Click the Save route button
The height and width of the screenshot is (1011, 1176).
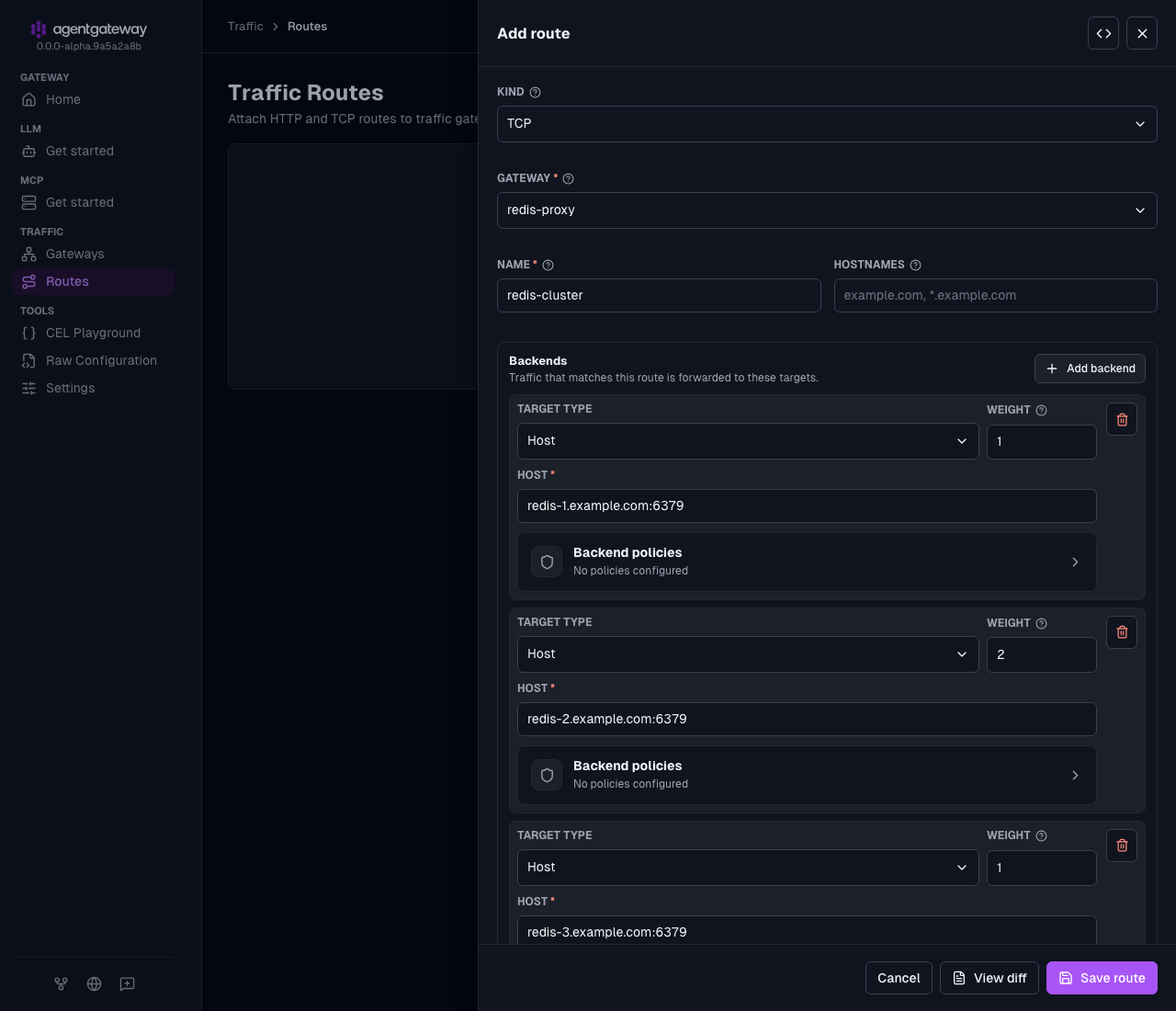coord(1102,978)
